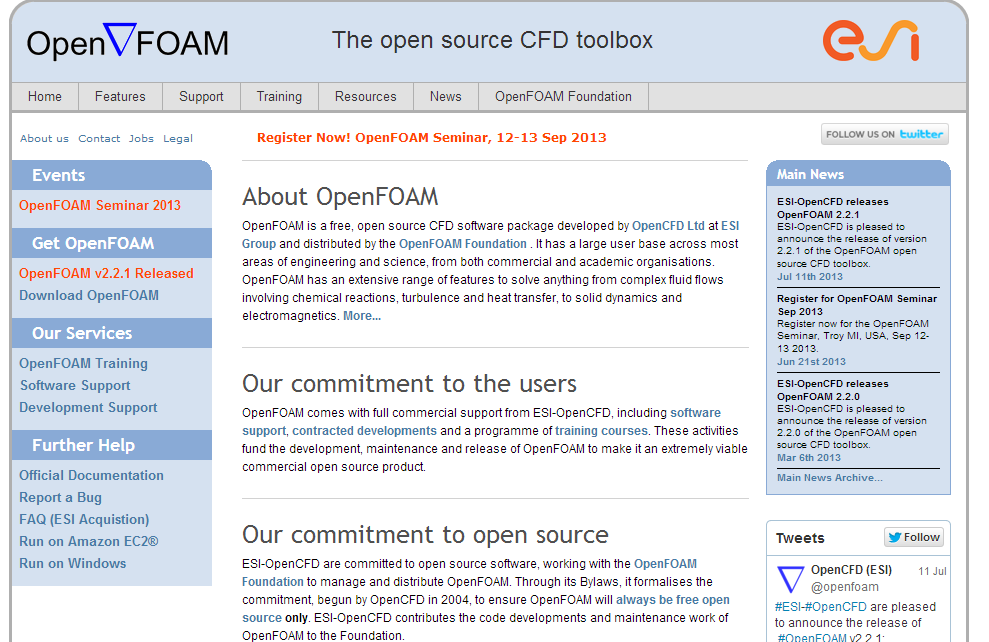
Task: Open the Resources menu item
Action: [365, 96]
